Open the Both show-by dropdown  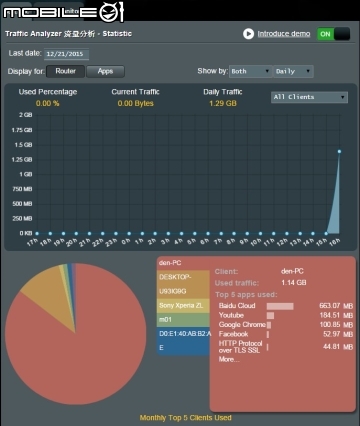pyautogui.click(x=251, y=71)
